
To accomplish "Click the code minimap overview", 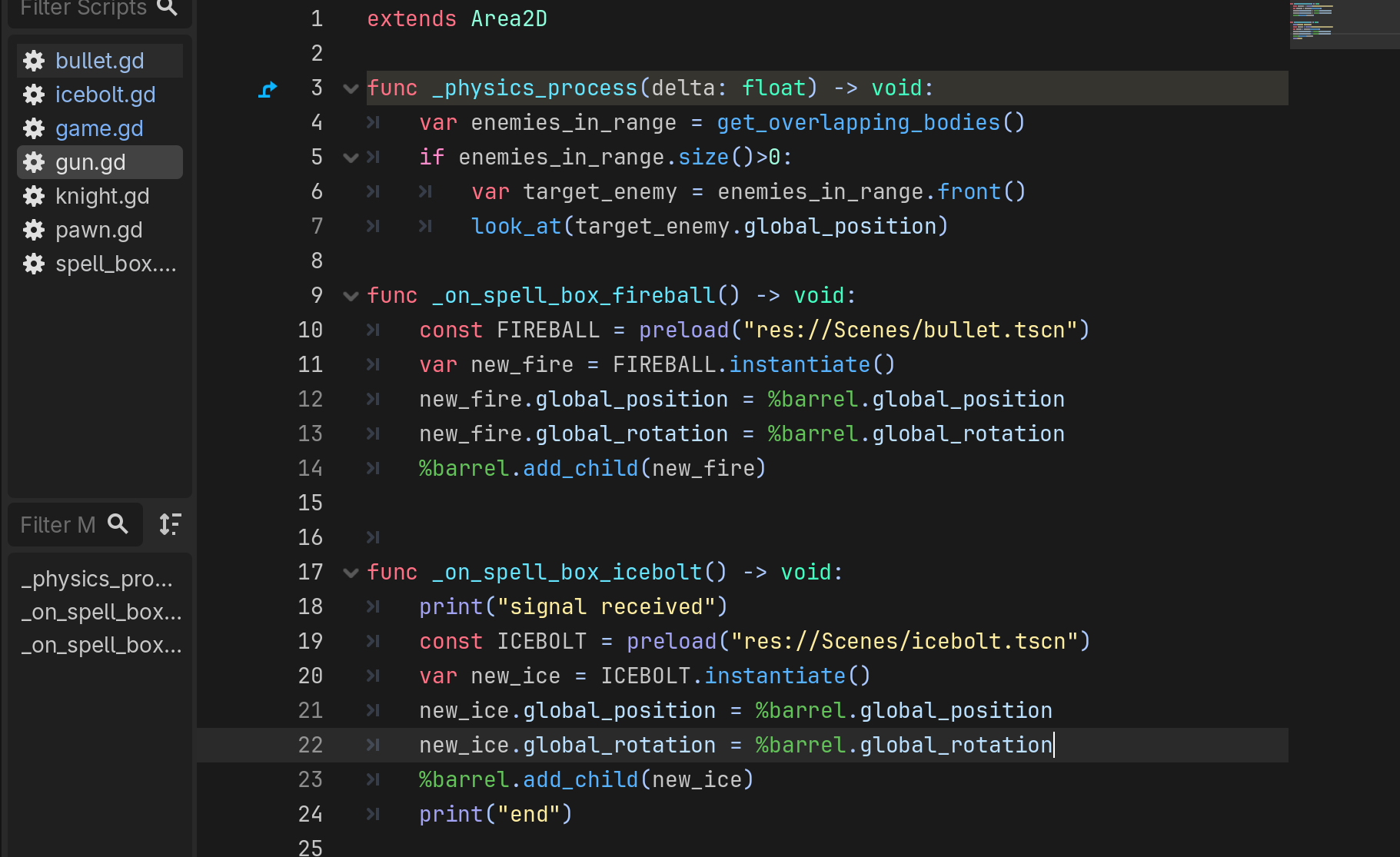I will pyautogui.click(x=1343, y=23).
